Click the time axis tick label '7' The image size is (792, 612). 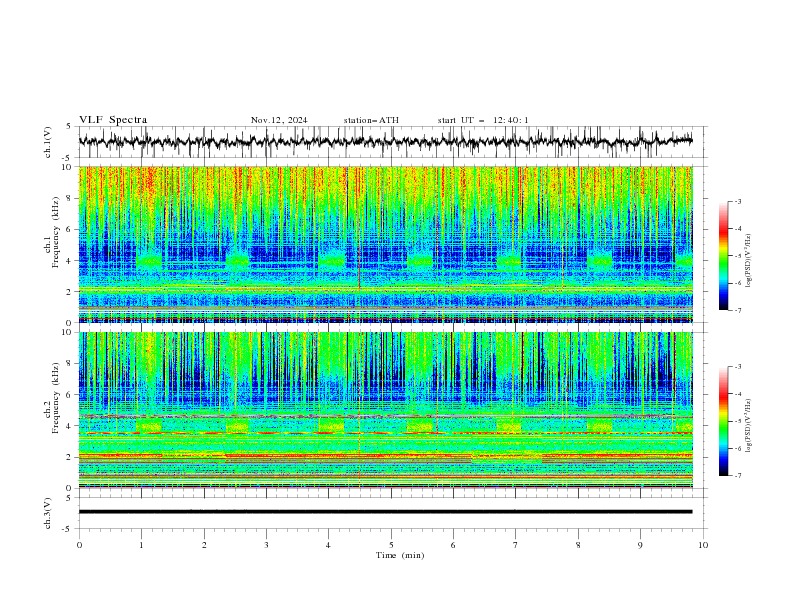click(516, 545)
